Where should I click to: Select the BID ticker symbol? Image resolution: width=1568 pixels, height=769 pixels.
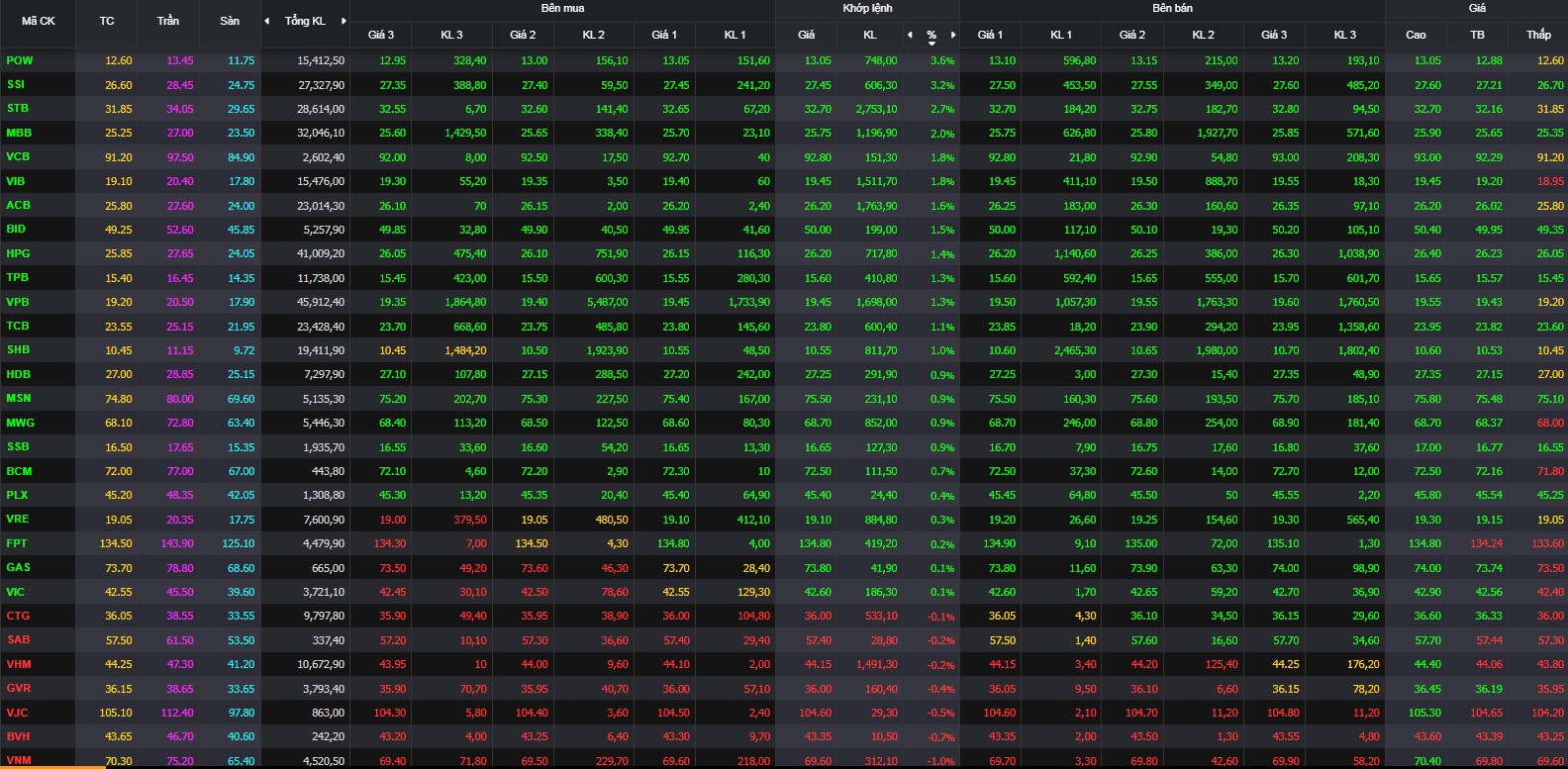[x=16, y=229]
